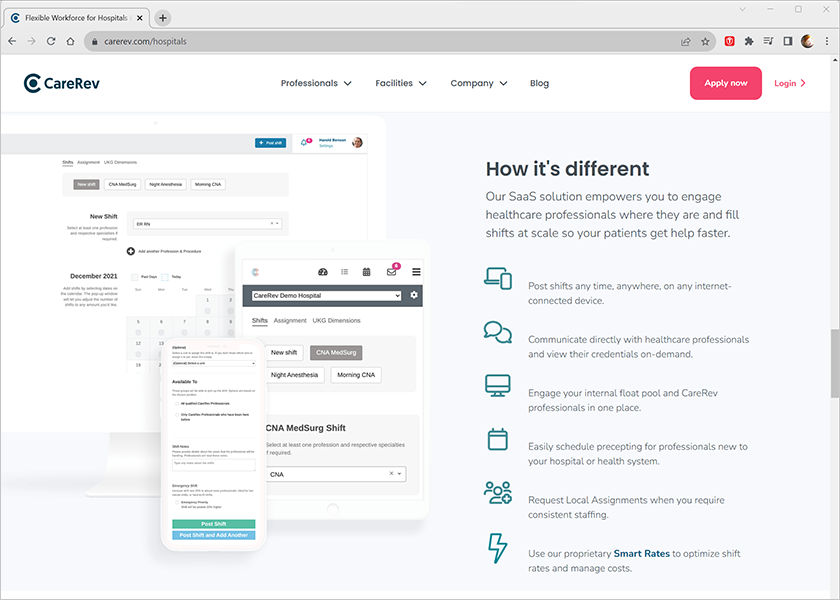Bookmark this page with the star icon
840x600 pixels.
coord(705,41)
